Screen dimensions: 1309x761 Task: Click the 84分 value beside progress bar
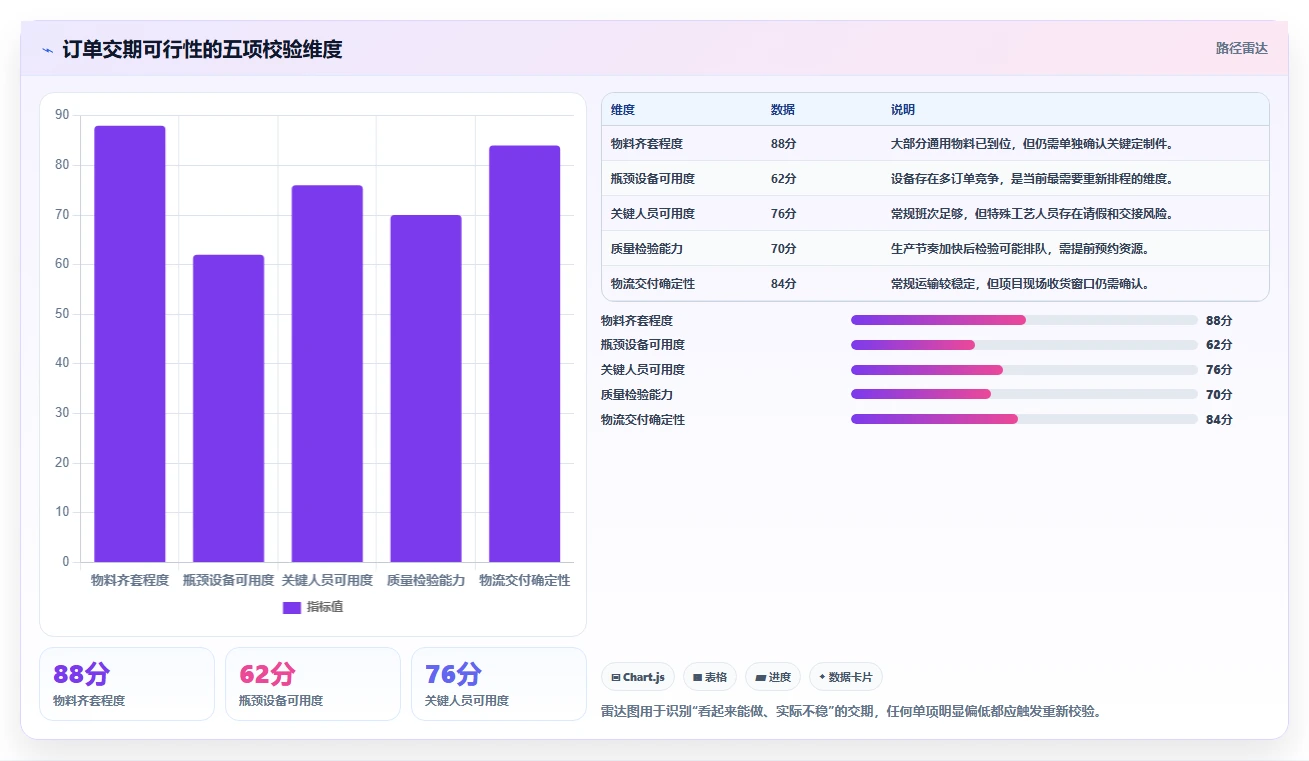(1219, 420)
